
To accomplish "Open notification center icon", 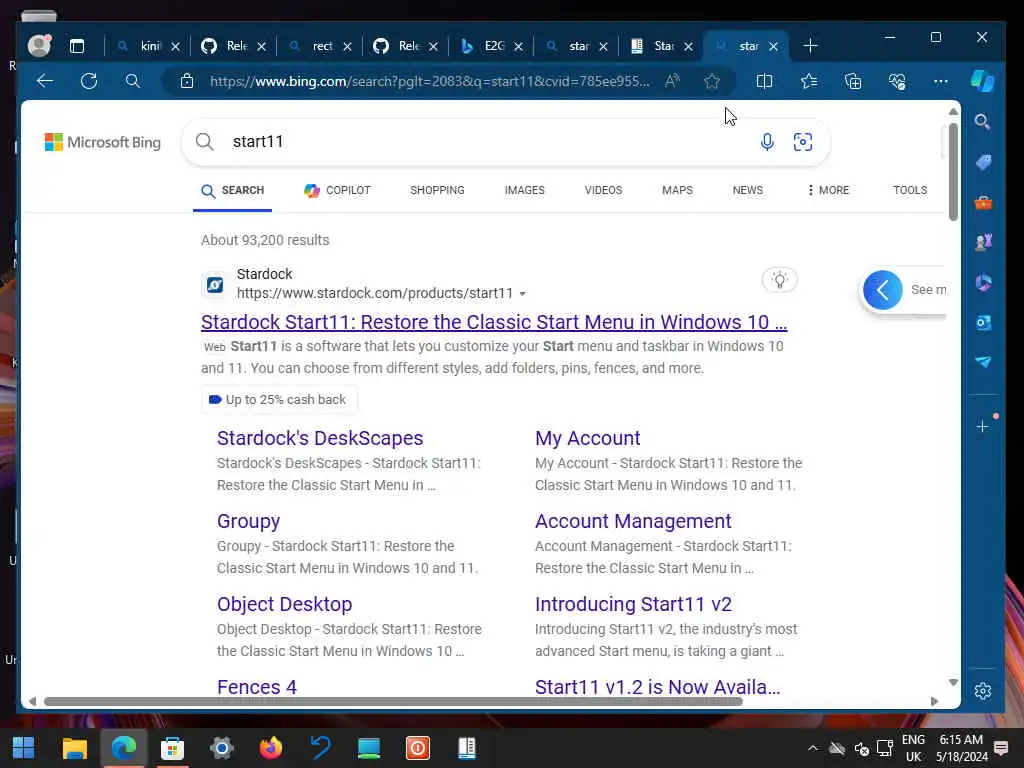I will [x=1000, y=748].
